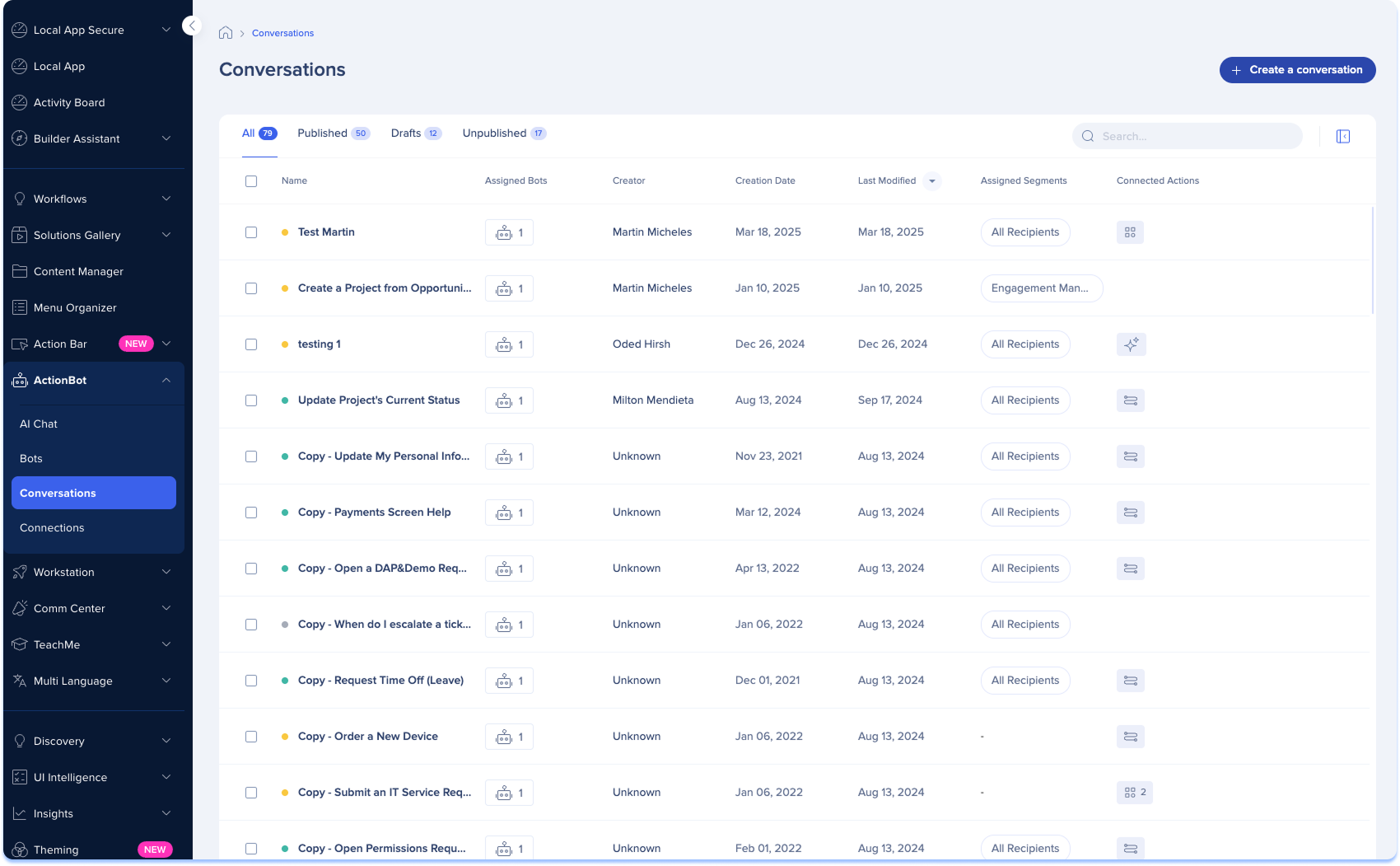
Task: Open the column settings panel icon
Action: click(x=1342, y=137)
